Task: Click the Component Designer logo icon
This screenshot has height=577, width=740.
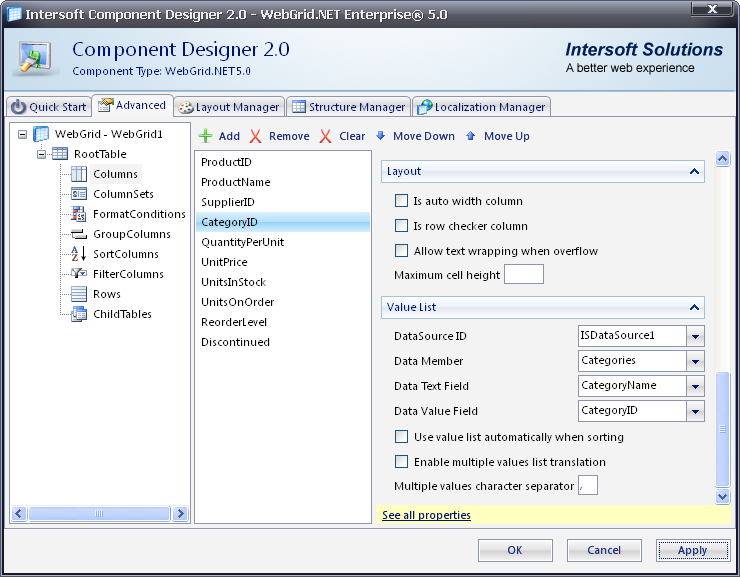Action: 35,58
